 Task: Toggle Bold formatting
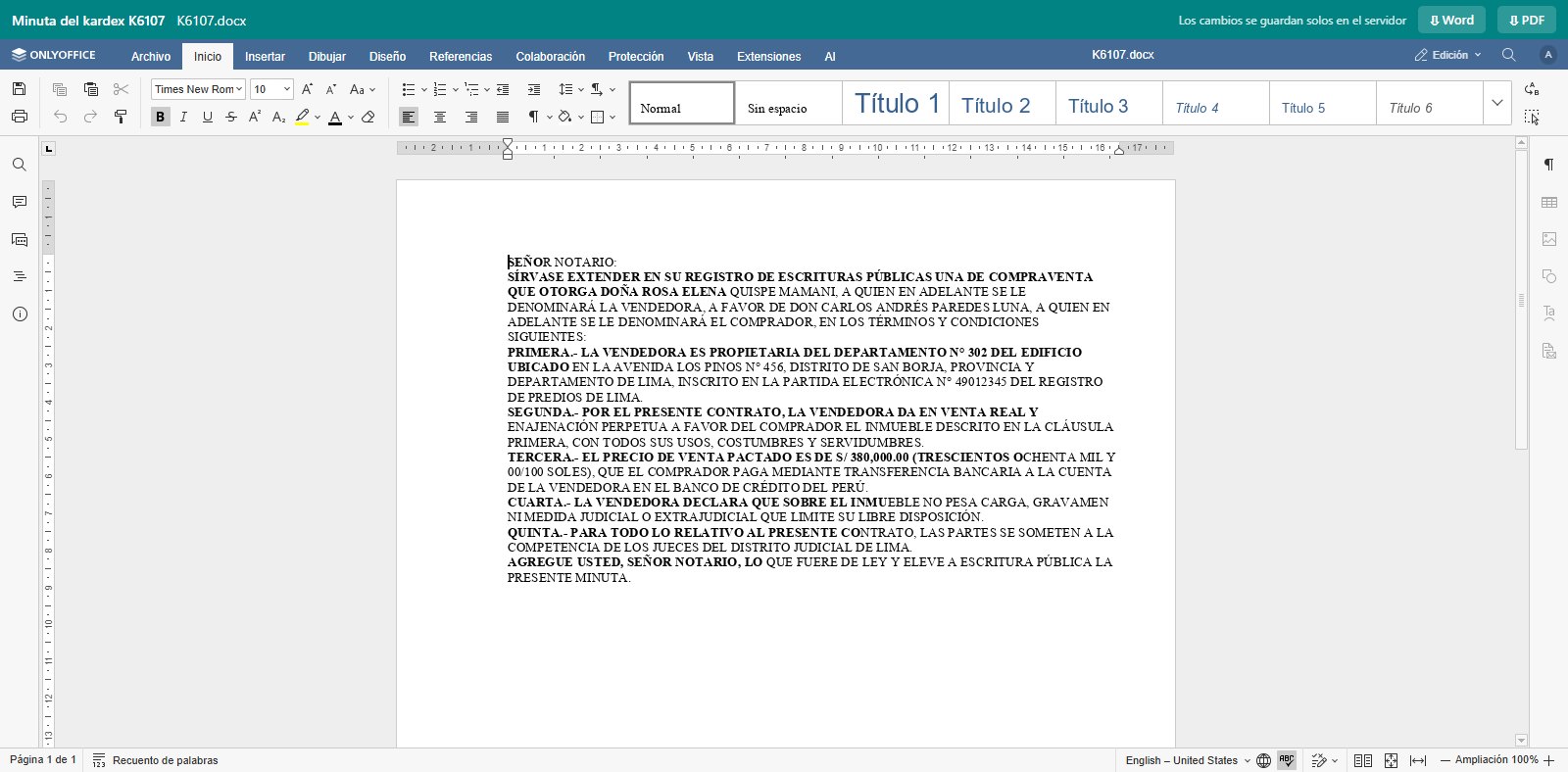click(160, 117)
